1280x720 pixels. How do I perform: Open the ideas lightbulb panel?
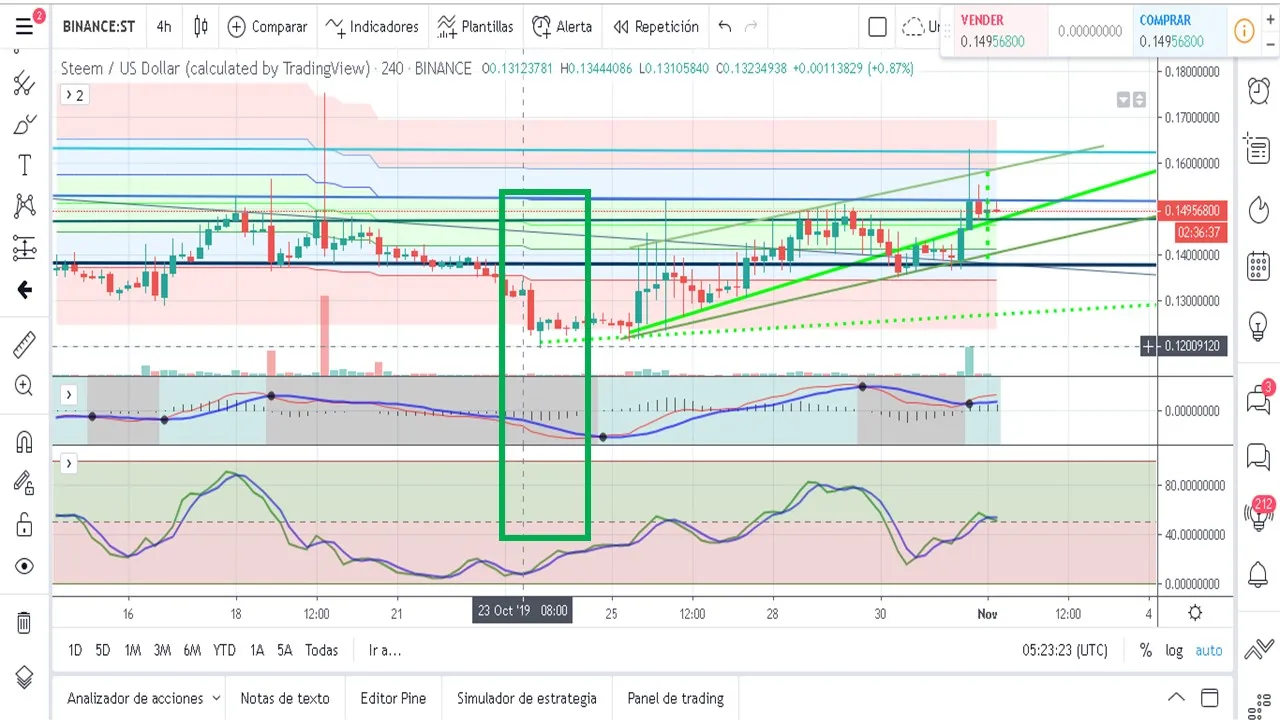pos(1259,326)
